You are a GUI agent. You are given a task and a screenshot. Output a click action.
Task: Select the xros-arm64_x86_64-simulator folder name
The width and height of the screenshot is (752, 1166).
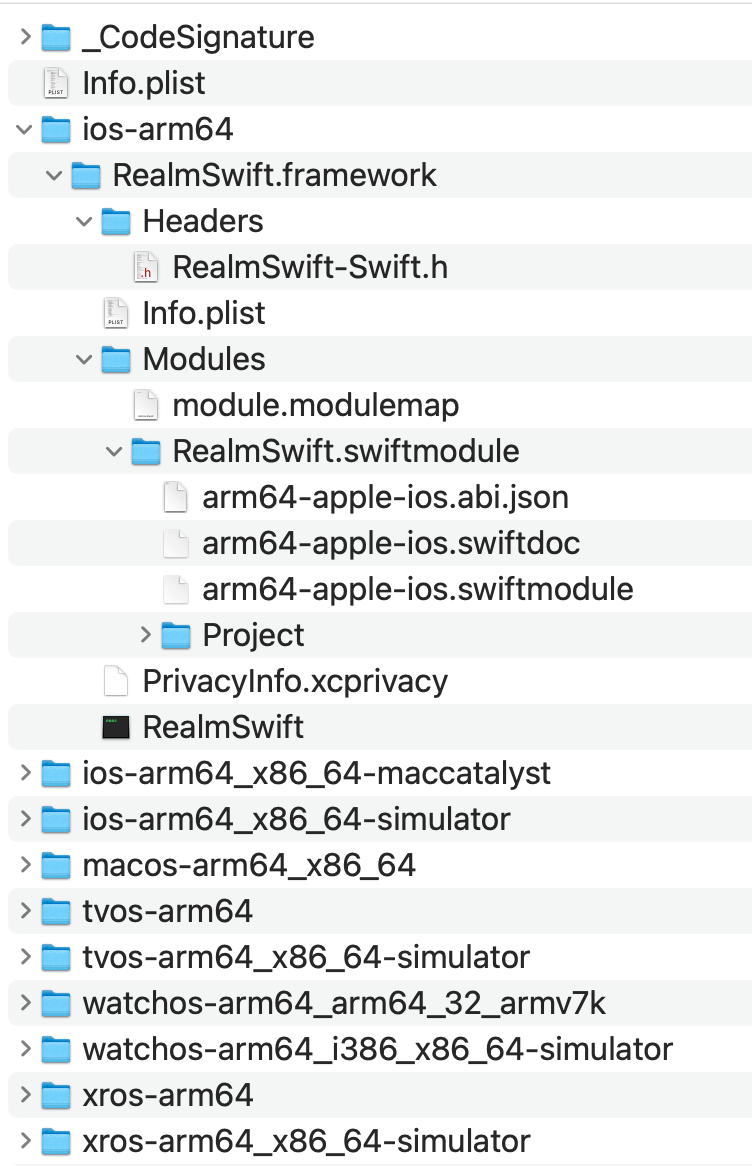(x=306, y=1142)
